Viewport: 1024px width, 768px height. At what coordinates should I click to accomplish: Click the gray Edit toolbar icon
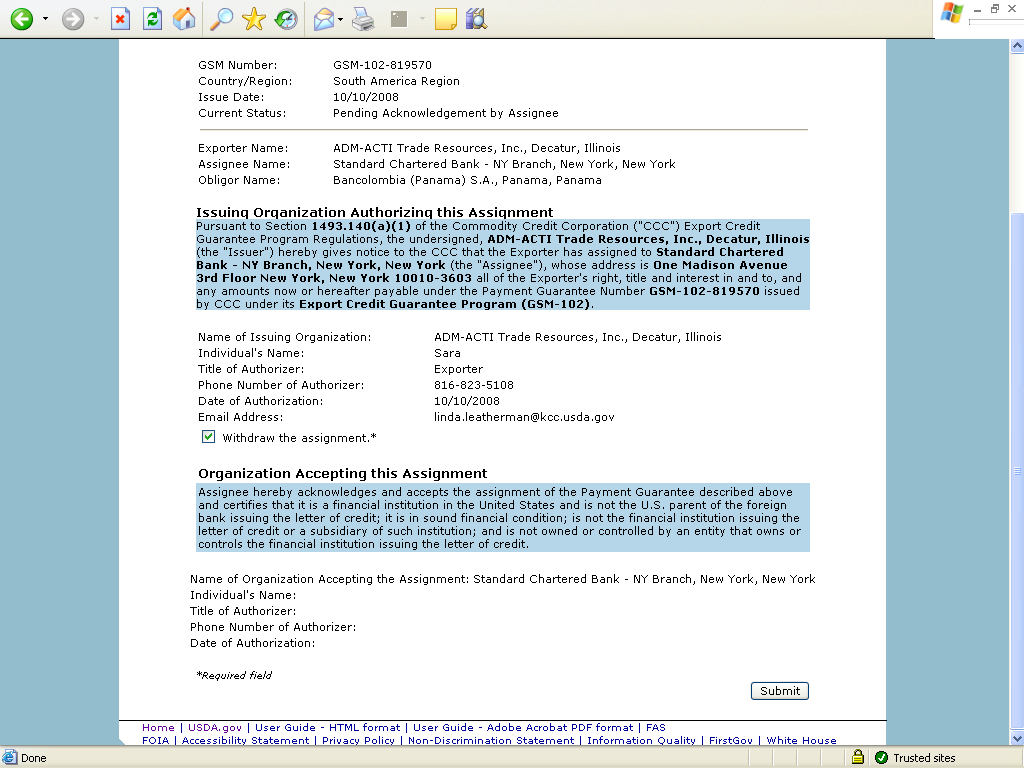click(399, 19)
